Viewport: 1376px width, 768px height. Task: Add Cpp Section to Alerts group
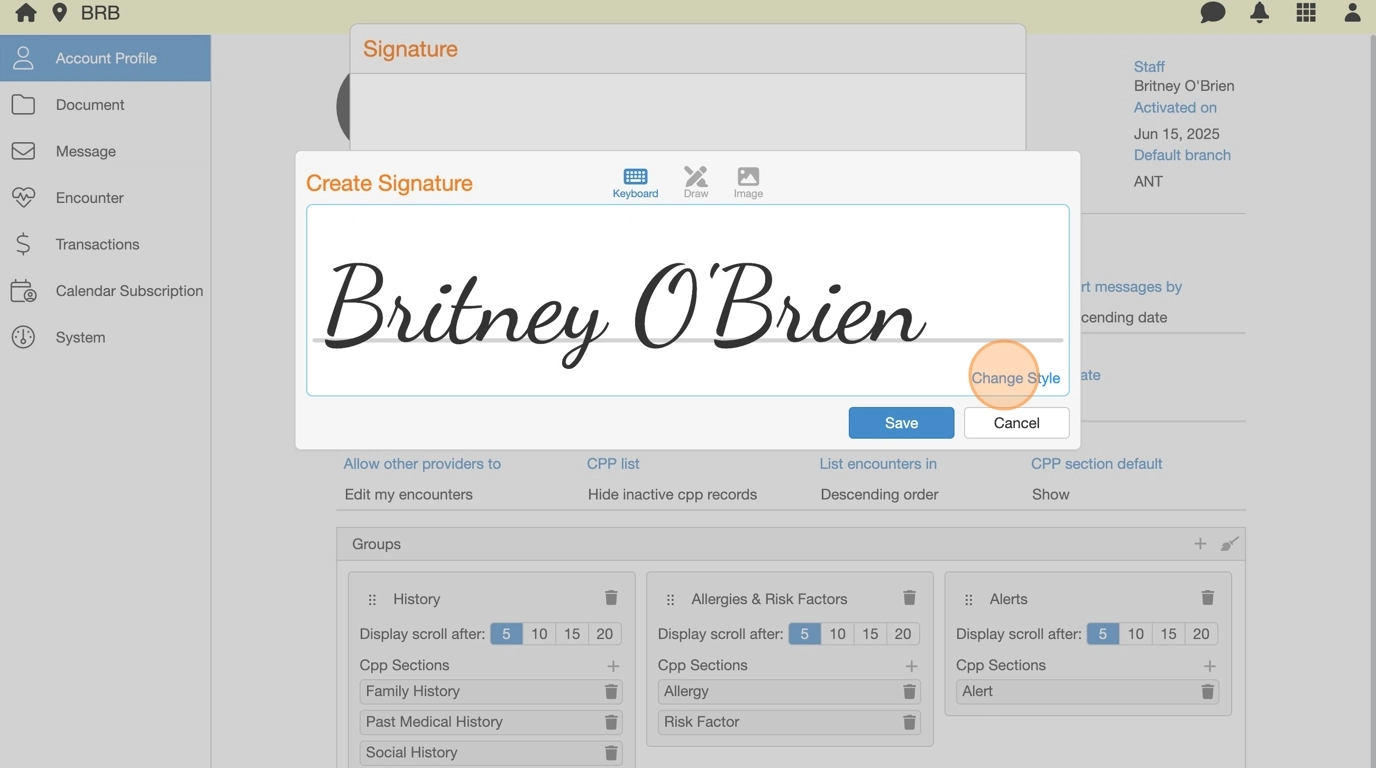coord(1209,666)
